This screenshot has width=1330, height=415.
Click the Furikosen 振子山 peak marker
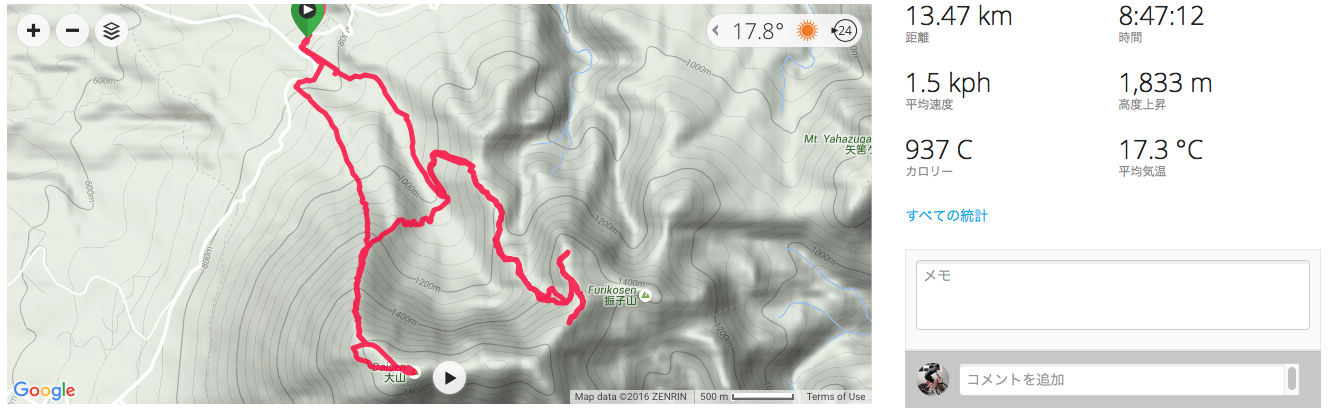pos(645,296)
